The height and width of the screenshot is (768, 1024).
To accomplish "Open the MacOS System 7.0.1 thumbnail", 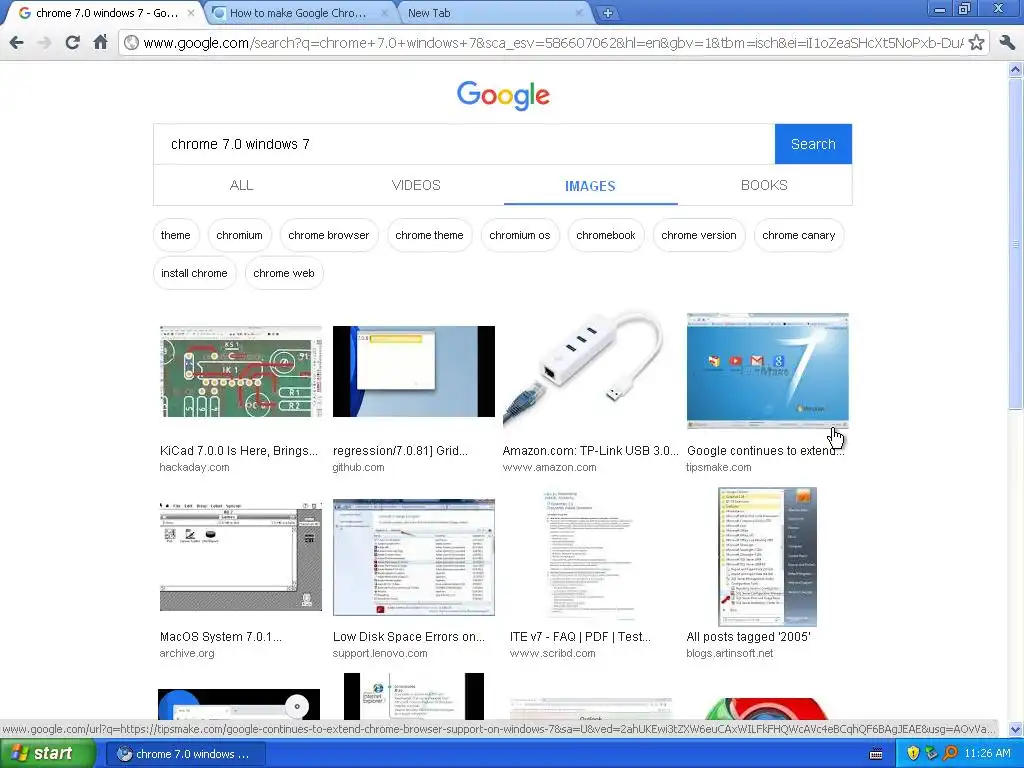I will pyautogui.click(x=240, y=556).
